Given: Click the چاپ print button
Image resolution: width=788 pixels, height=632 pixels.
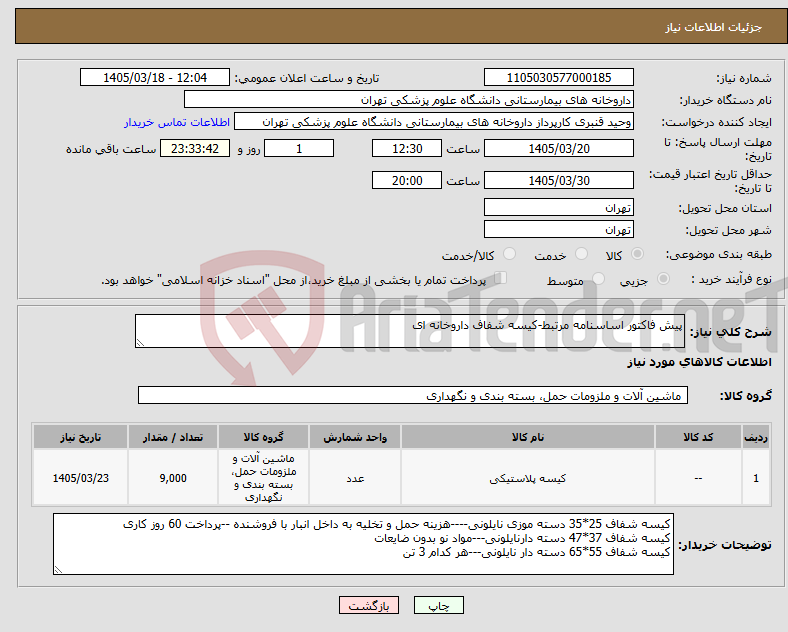Looking at the screenshot, I should tap(439, 605).
